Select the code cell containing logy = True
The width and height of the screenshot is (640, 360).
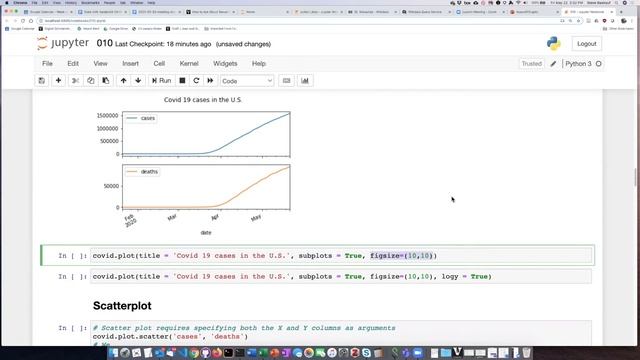coord(341,276)
